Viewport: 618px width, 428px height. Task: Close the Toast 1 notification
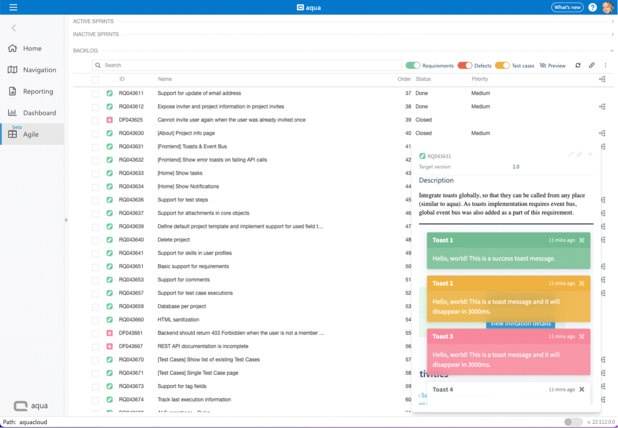(x=582, y=240)
